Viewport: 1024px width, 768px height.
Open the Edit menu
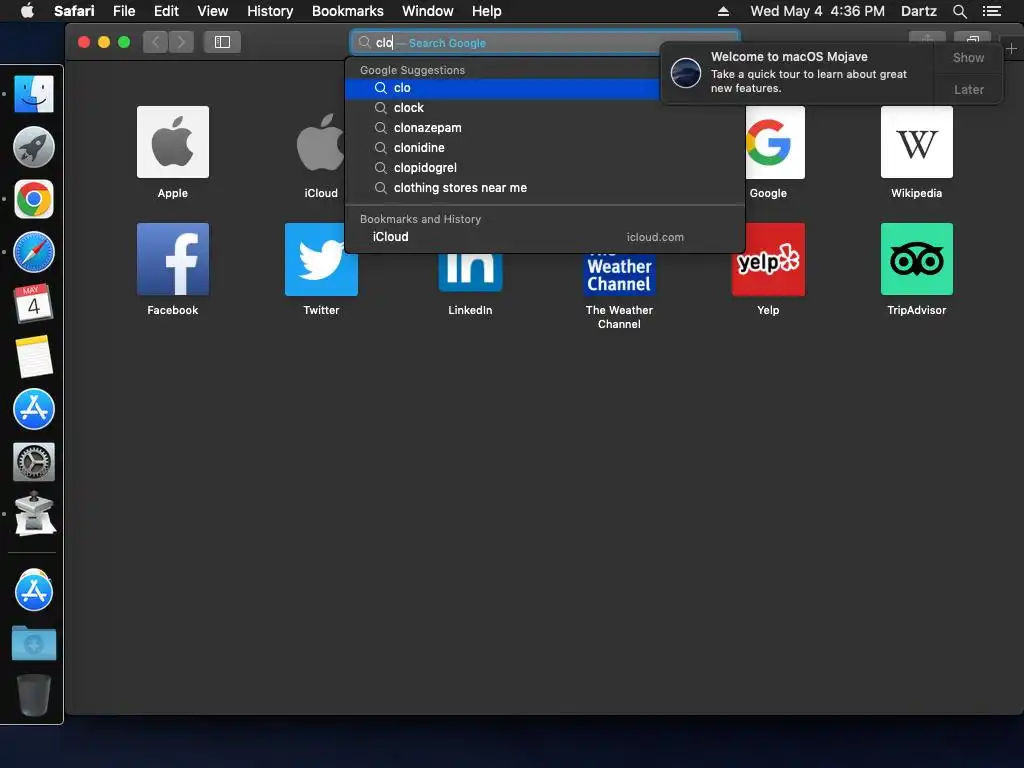coord(166,11)
